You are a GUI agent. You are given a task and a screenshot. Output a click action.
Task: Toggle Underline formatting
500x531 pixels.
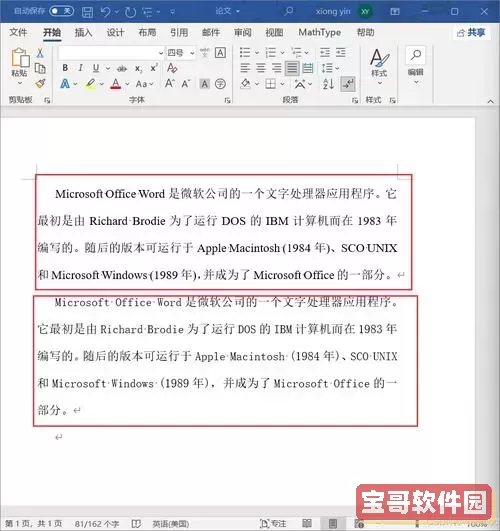click(96, 68)
